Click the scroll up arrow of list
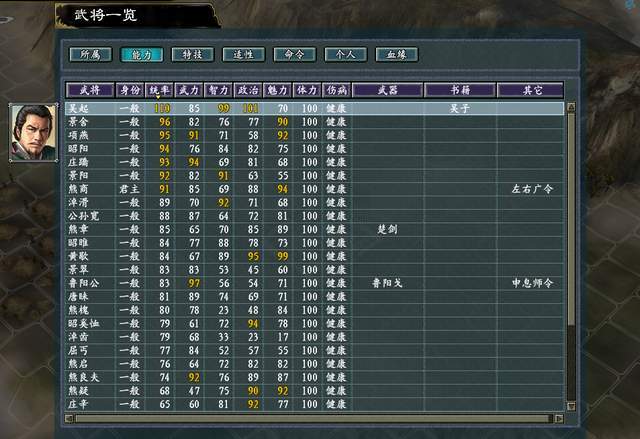Screen dimensions: 640x439 (571, 107)
